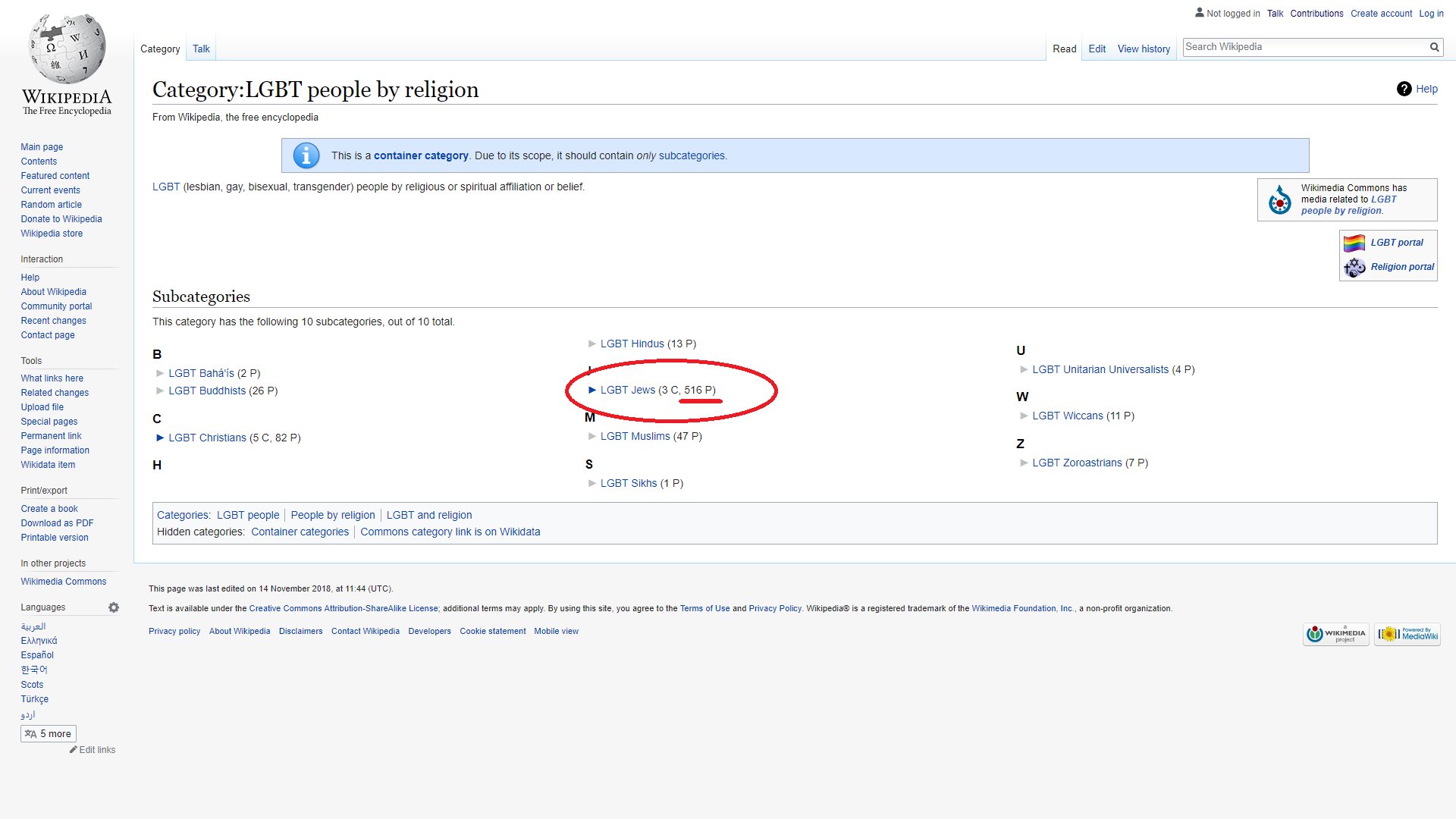The height and width of the screenshot is (819, 1456).
Task: Expand the LGBT Buddhists subcategory triangle
Action: click(160, 391)
